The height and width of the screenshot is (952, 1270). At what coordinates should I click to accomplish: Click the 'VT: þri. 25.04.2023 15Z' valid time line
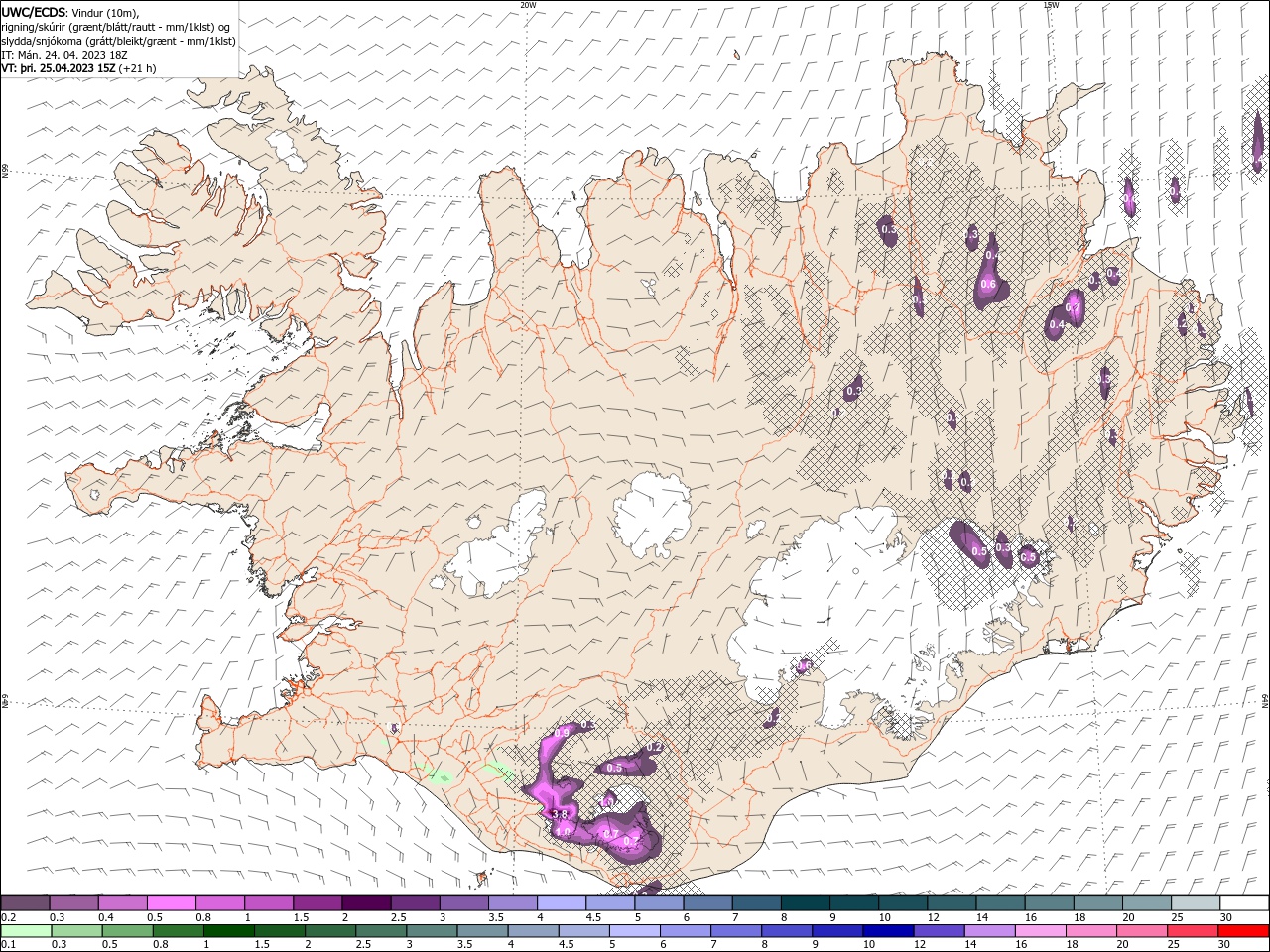pos(59,69)
